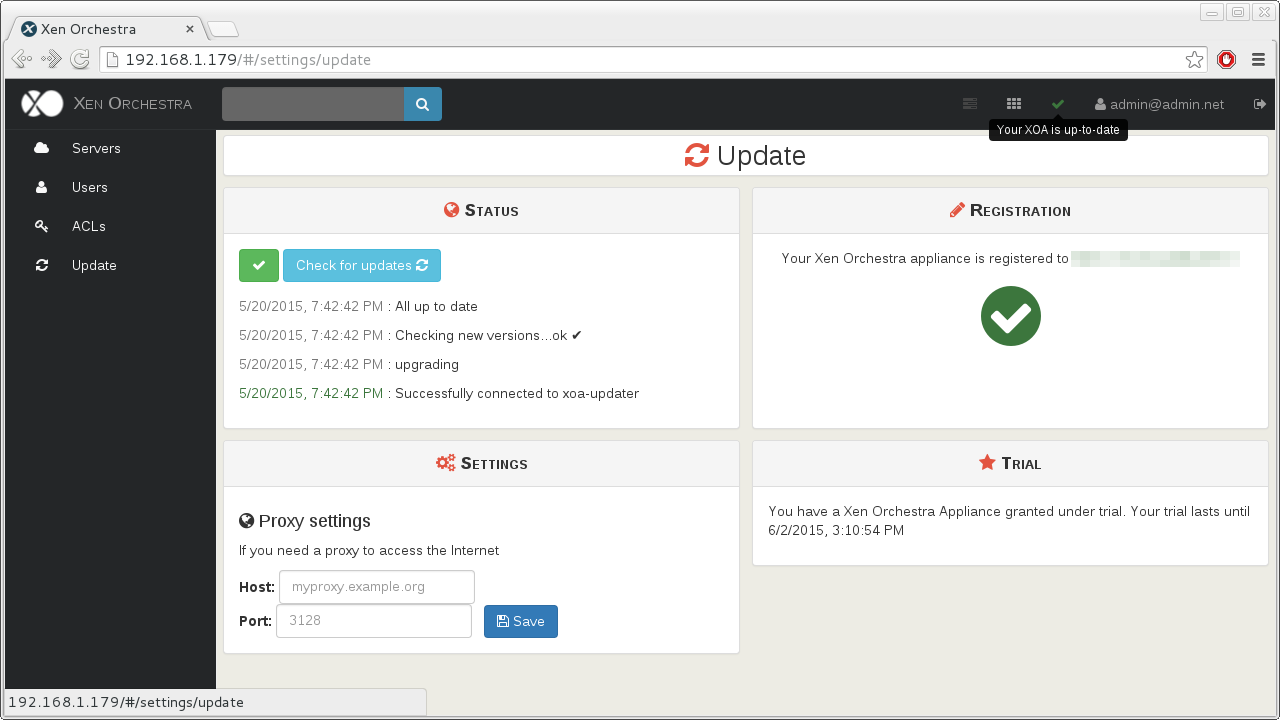1280x720 pixels.
Task: Open a new browser tab
Action: coord(222,29)
